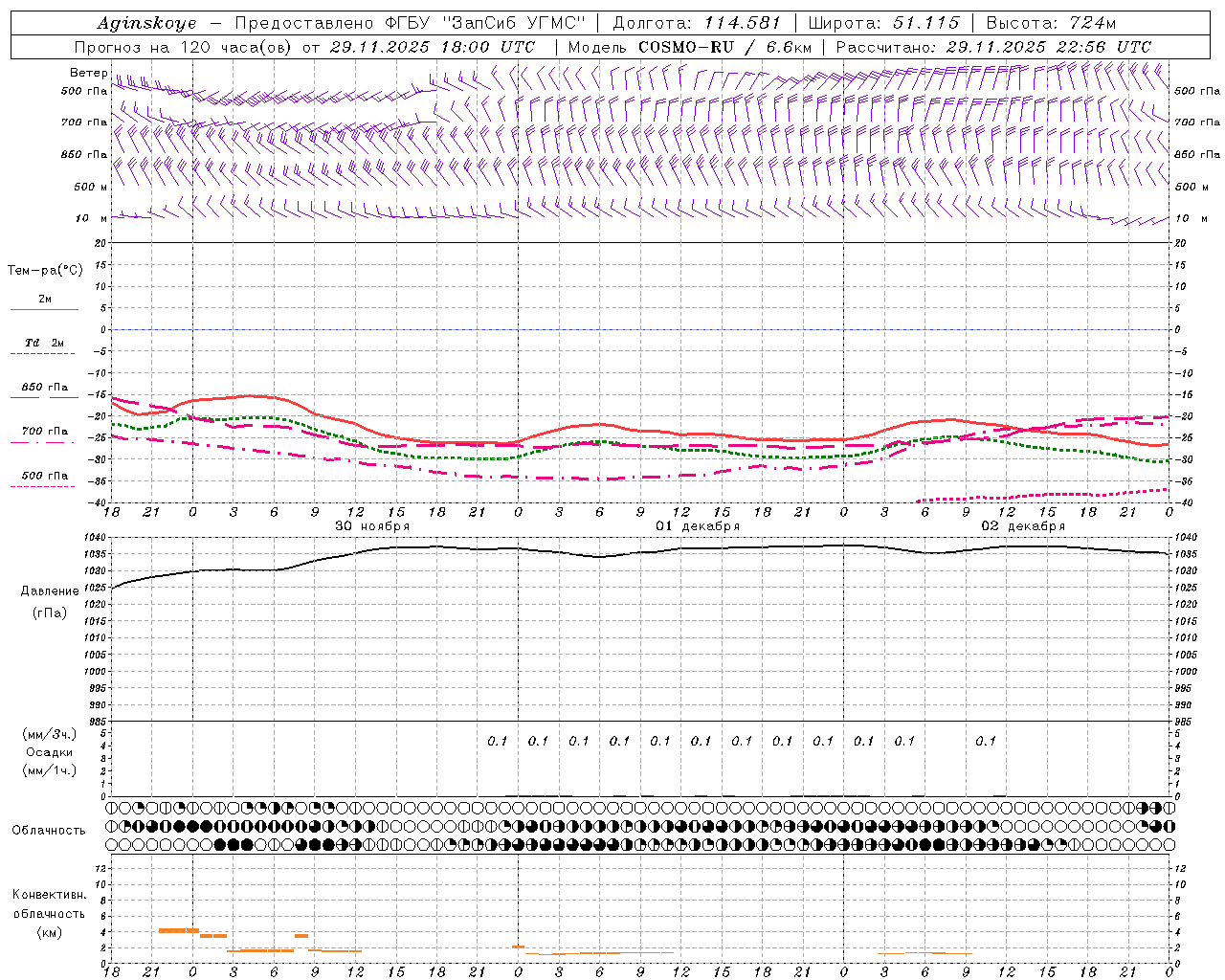This screenshot has width=1225, height=980.
Task: Click the Aginskoye station title
Action: (146, 23)
